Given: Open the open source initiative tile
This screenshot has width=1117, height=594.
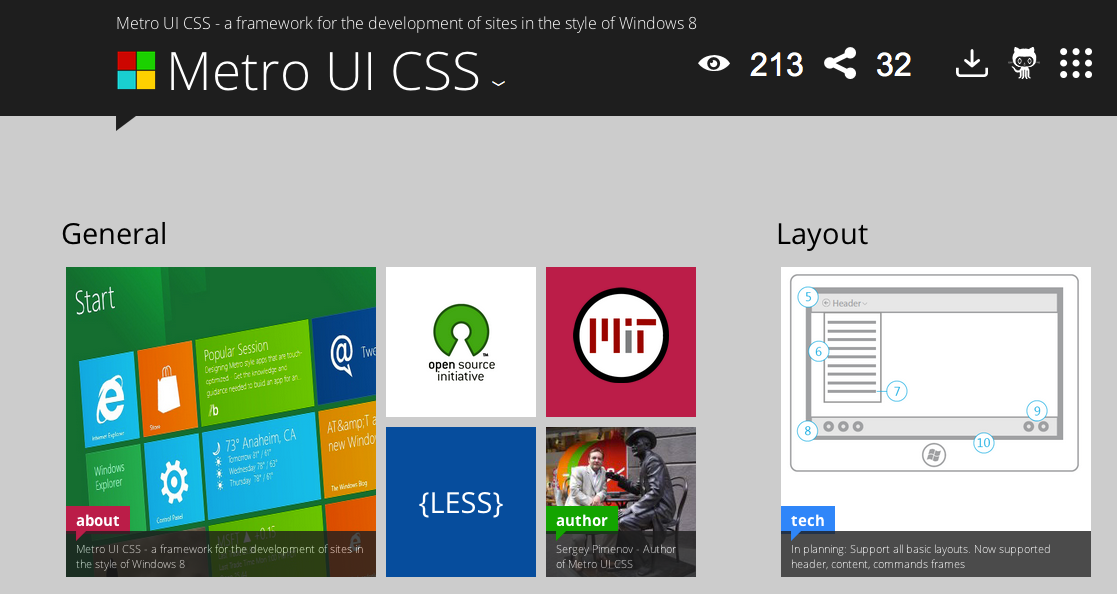Looking at the screenshot, I should [x=461, y=342].
